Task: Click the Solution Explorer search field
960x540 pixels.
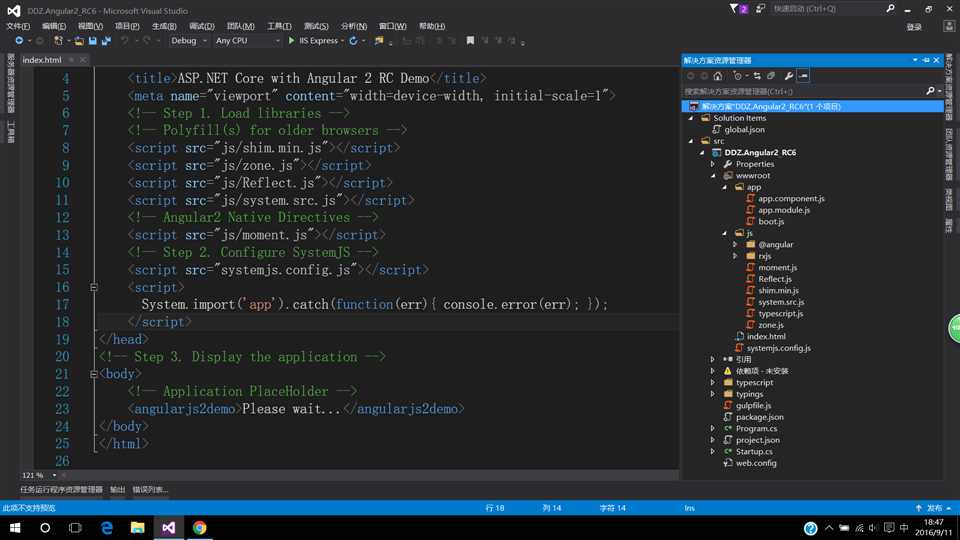Action: point(804,91)
